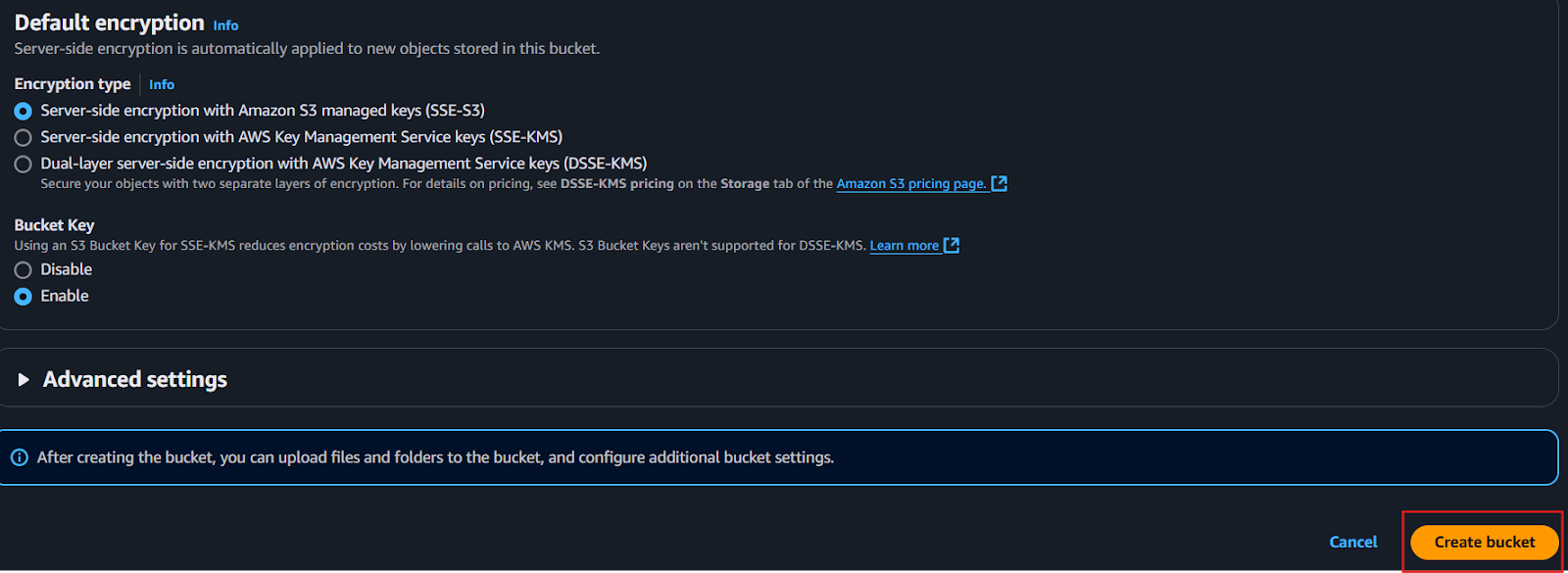Click the SSE-KMS option label text
Image resolution: width=1568 pixels, height=573 pixels.
pyautogui.click(x=301, y=137)
